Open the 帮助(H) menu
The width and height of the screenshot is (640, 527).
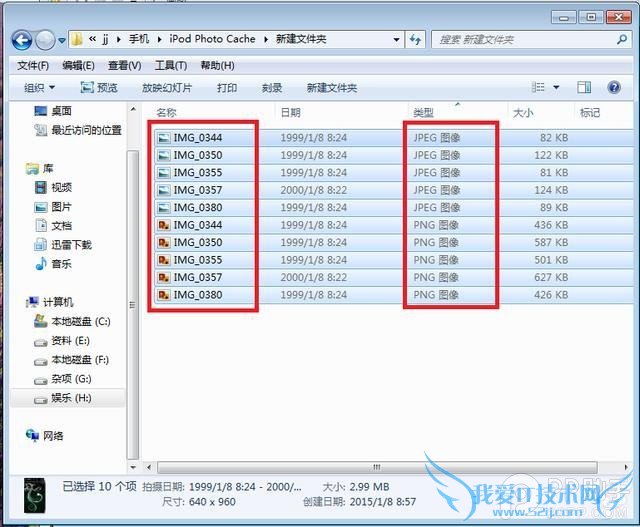click(x=217, y=65)
